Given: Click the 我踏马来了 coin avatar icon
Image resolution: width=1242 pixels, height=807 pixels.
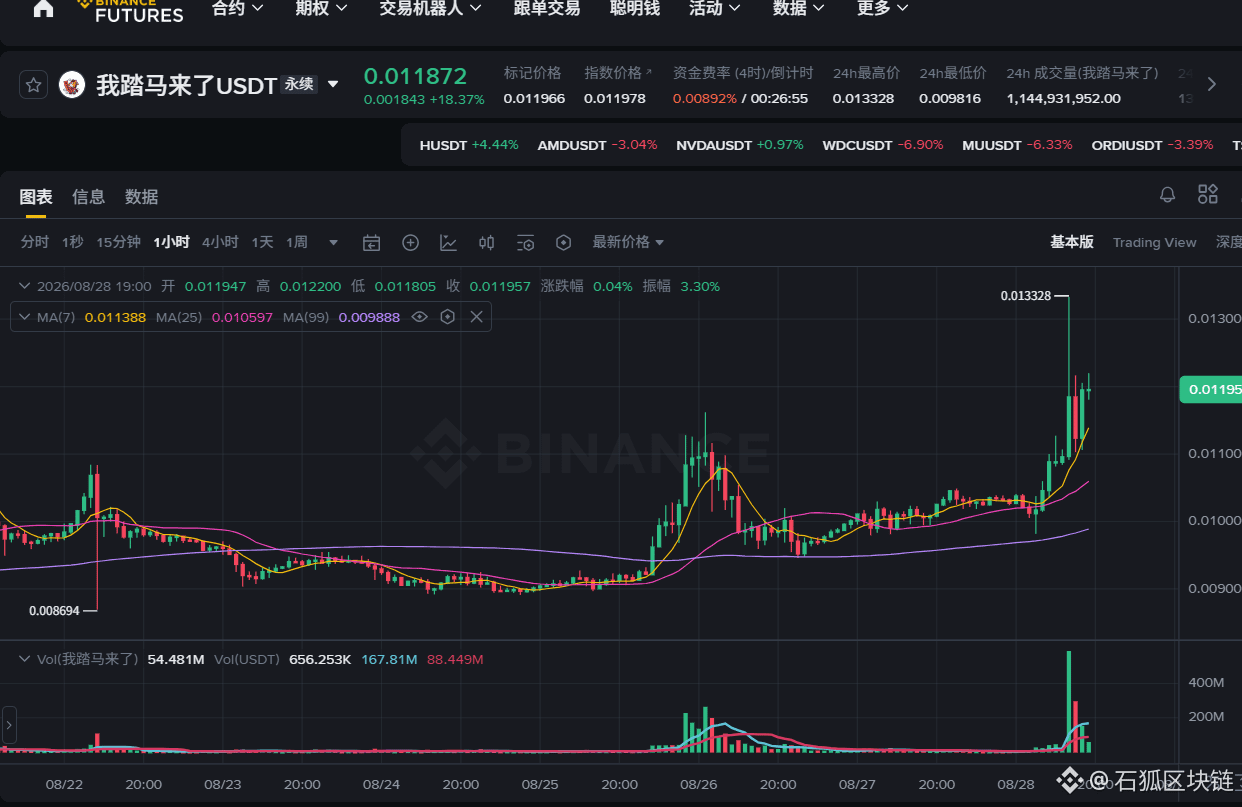Looking at the screenshot, I should click(71, 85).
